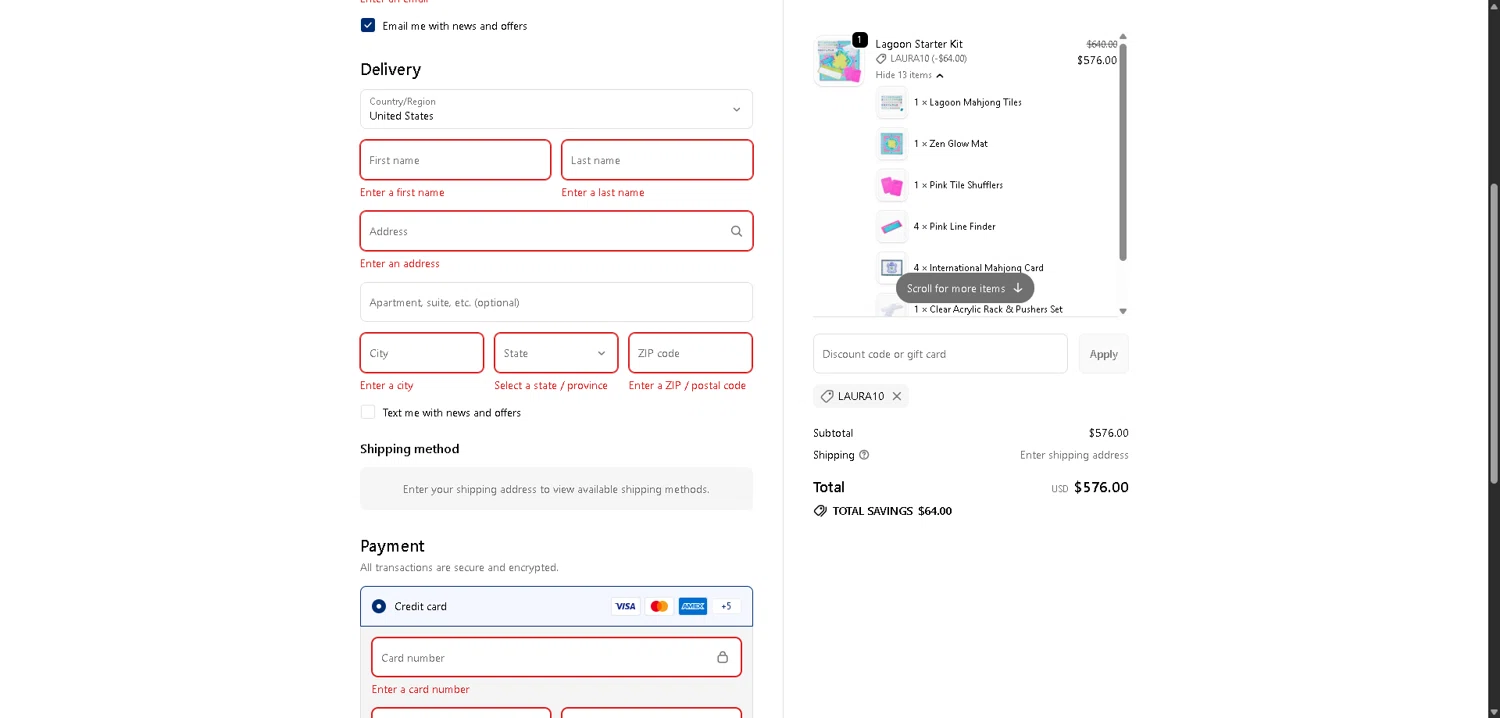Click the +5 more payment cards badge
The height and width of the screenshot is (718, 1500).
pos(726,606)
